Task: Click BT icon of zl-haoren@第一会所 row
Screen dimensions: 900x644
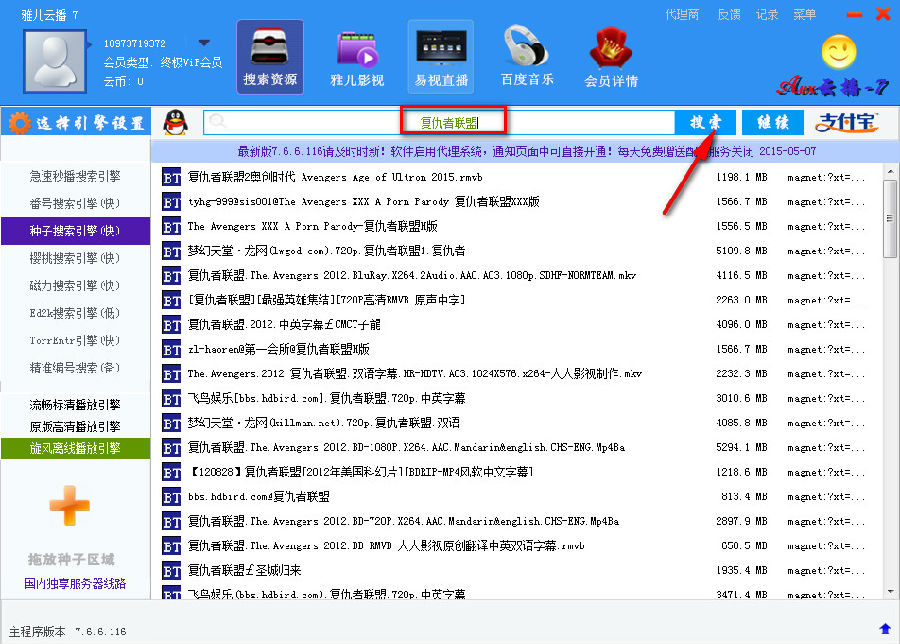Action: (x=172, y=350)
